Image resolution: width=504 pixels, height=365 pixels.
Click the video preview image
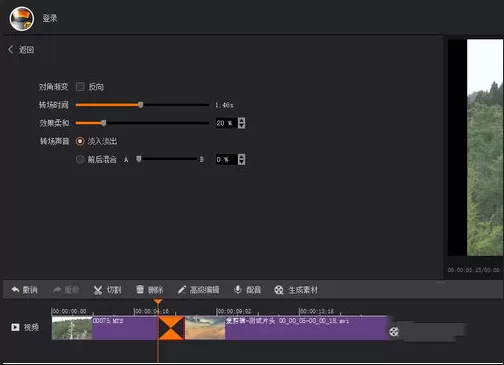tap(485, 148)
